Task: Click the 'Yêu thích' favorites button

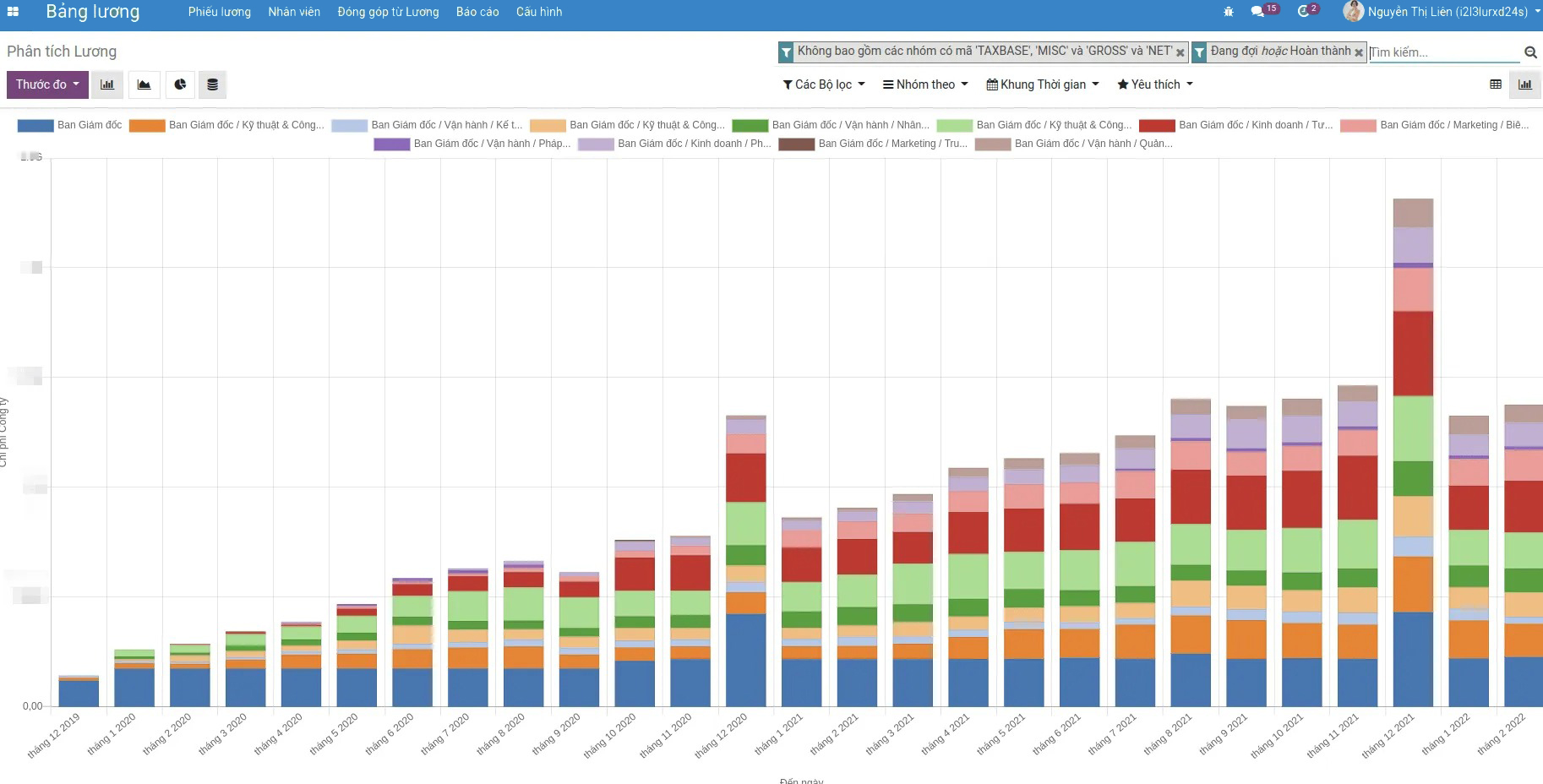Action: coord(1155,84)
